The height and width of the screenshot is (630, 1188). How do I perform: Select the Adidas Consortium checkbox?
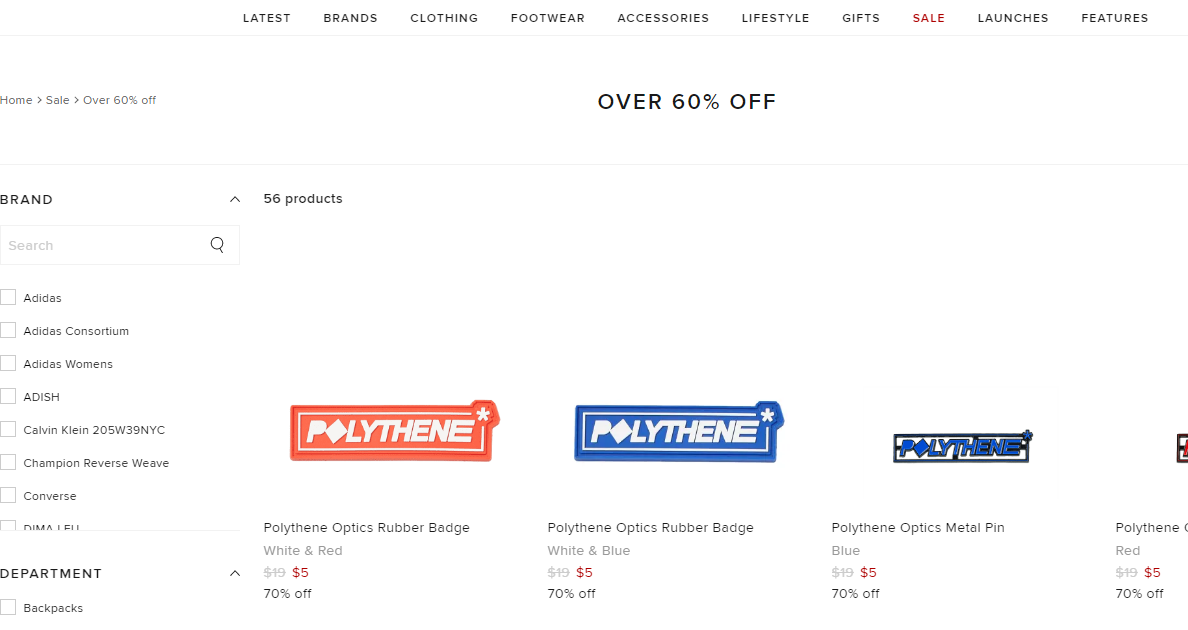[9, 331]
